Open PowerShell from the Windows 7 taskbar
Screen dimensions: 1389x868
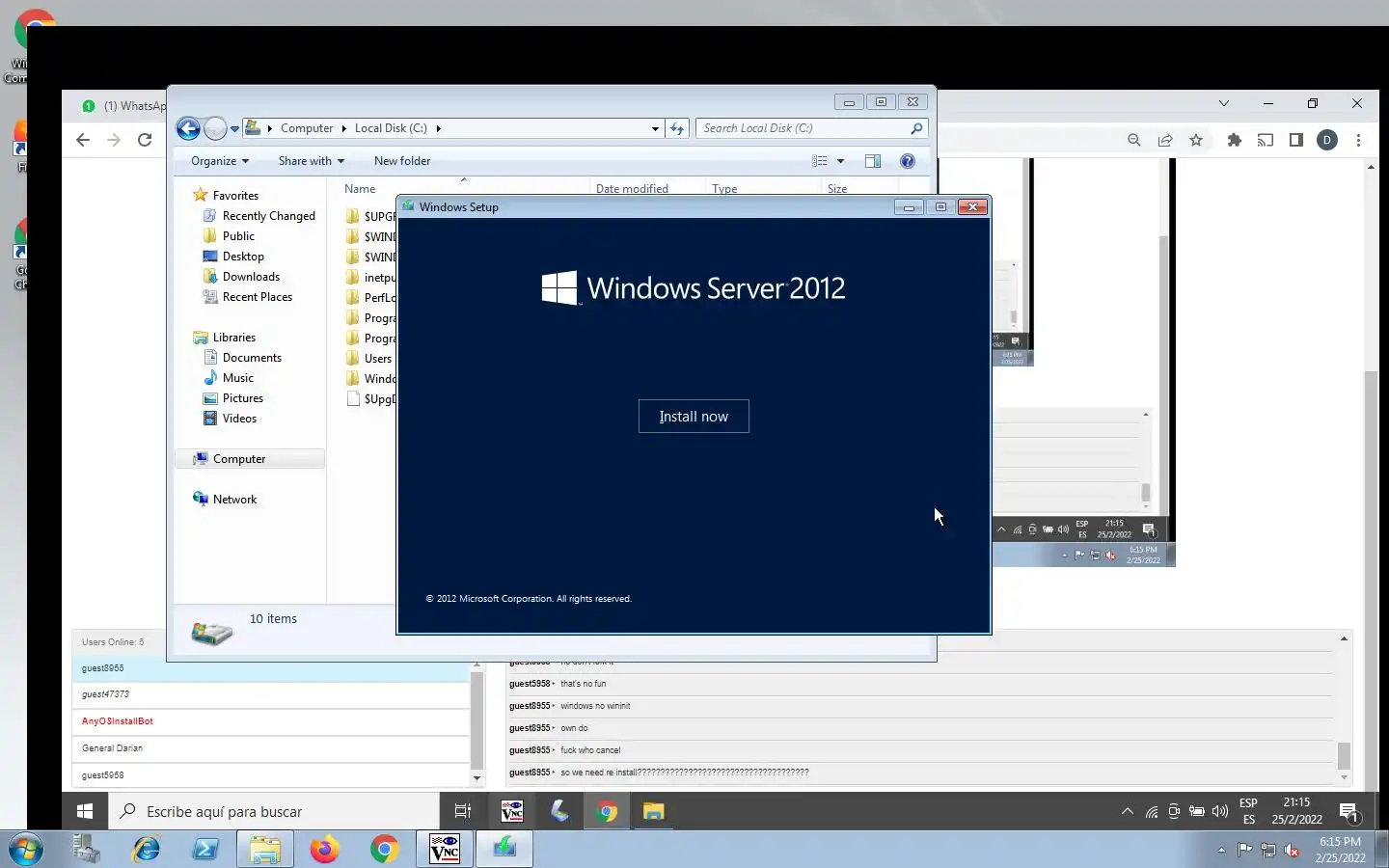tap(205, 849)
